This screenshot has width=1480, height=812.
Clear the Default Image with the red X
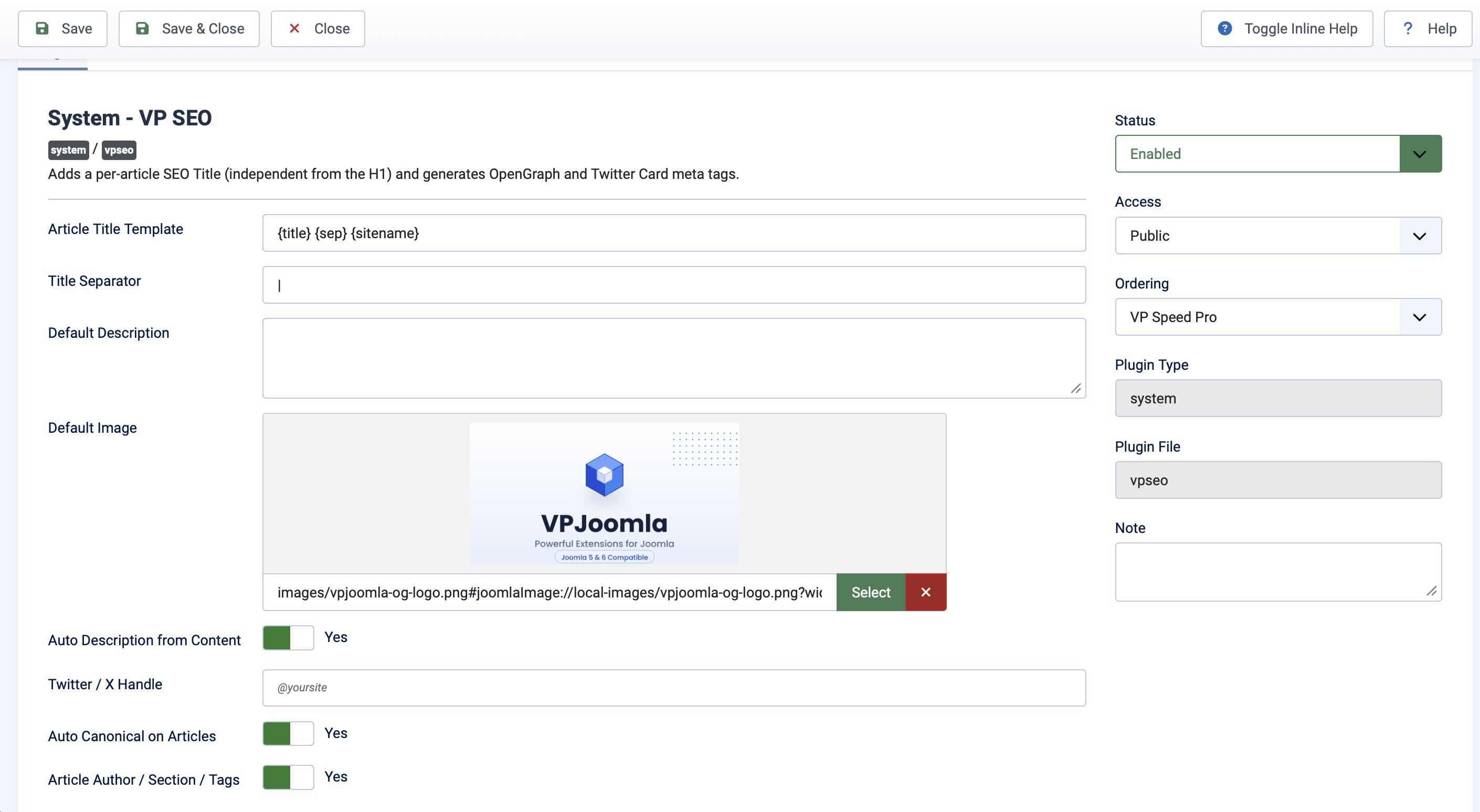pyautogui.click(x=926, y=592)
